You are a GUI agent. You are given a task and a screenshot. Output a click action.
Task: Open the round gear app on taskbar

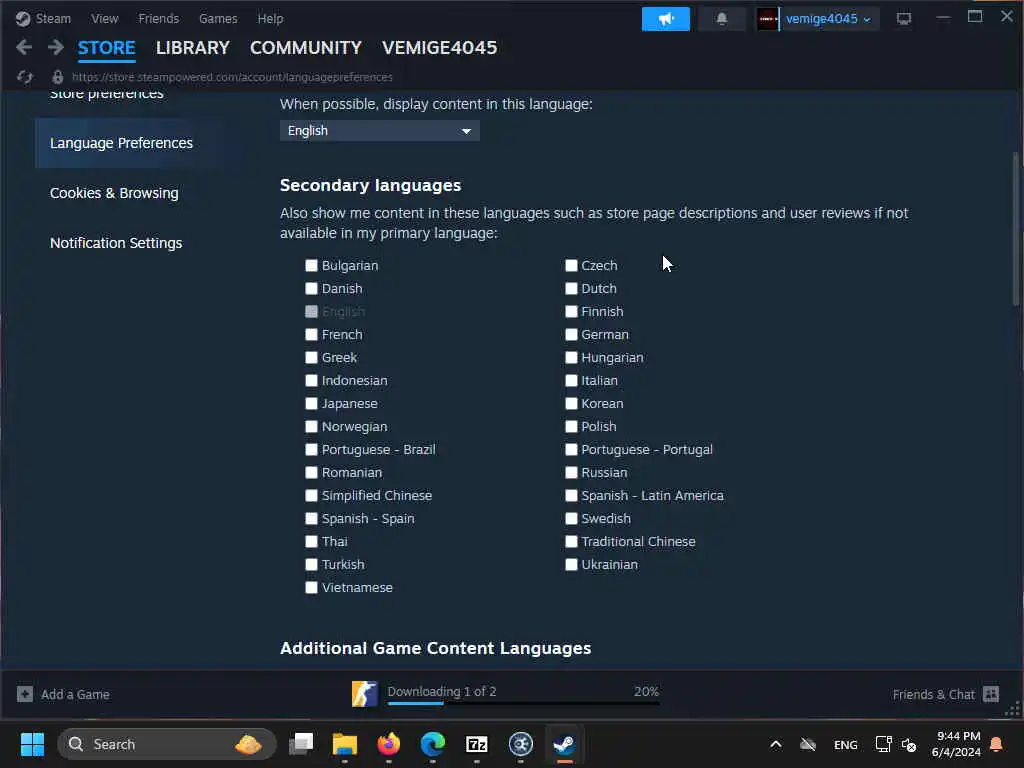click(520, 744)
